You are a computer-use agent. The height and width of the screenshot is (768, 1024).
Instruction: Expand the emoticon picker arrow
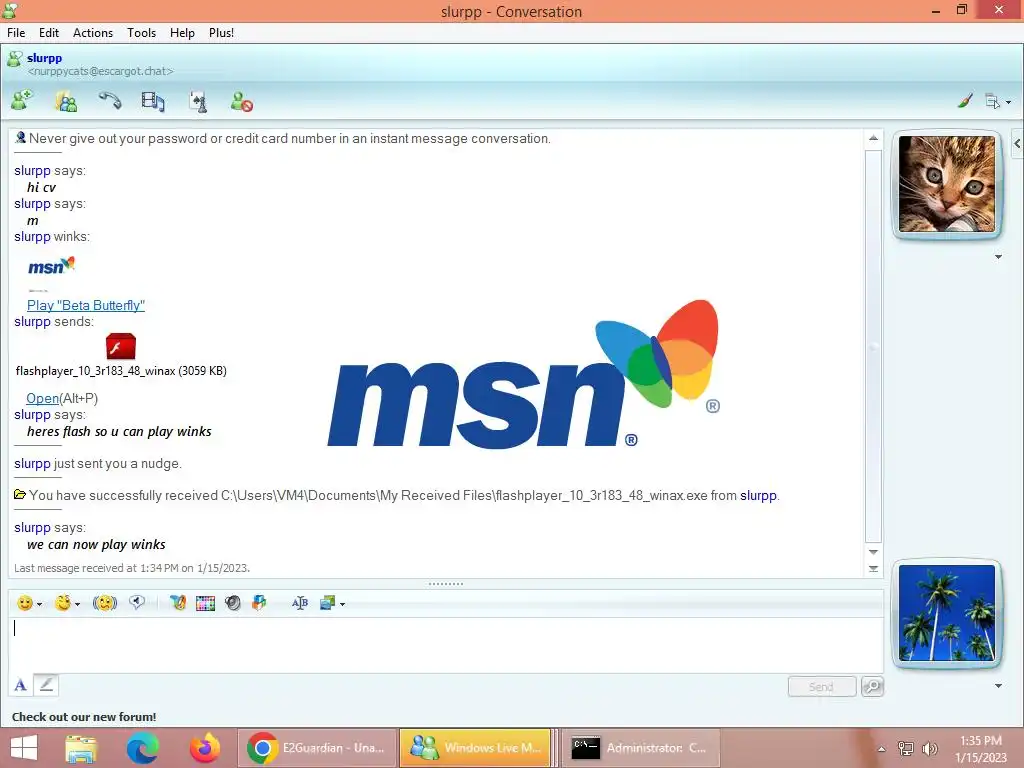[40, 604]
